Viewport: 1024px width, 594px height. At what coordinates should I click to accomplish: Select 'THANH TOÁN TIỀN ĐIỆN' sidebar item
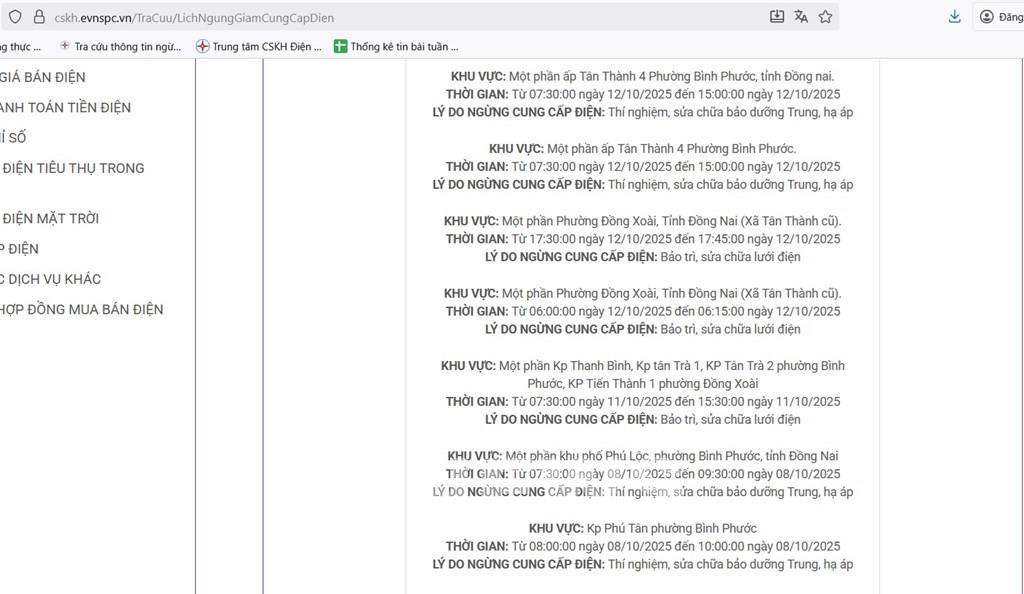coord(65,107)
